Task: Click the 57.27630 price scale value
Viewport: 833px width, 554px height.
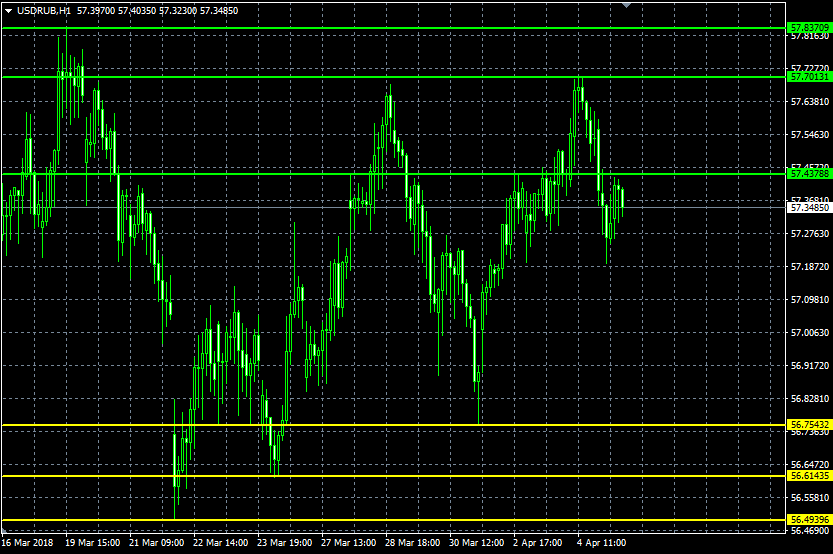Action: (x=810, y=233)
